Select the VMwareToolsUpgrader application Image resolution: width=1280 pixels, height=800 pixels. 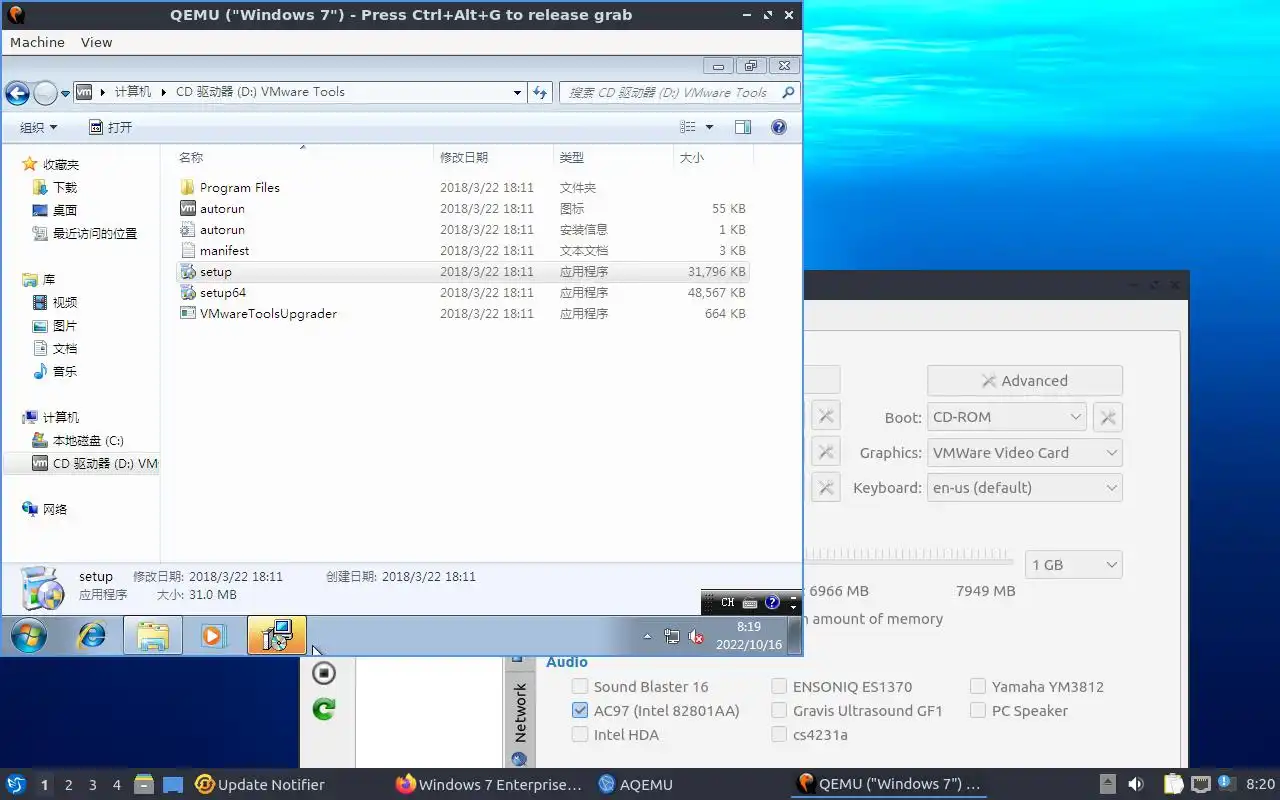pos(188,313)
